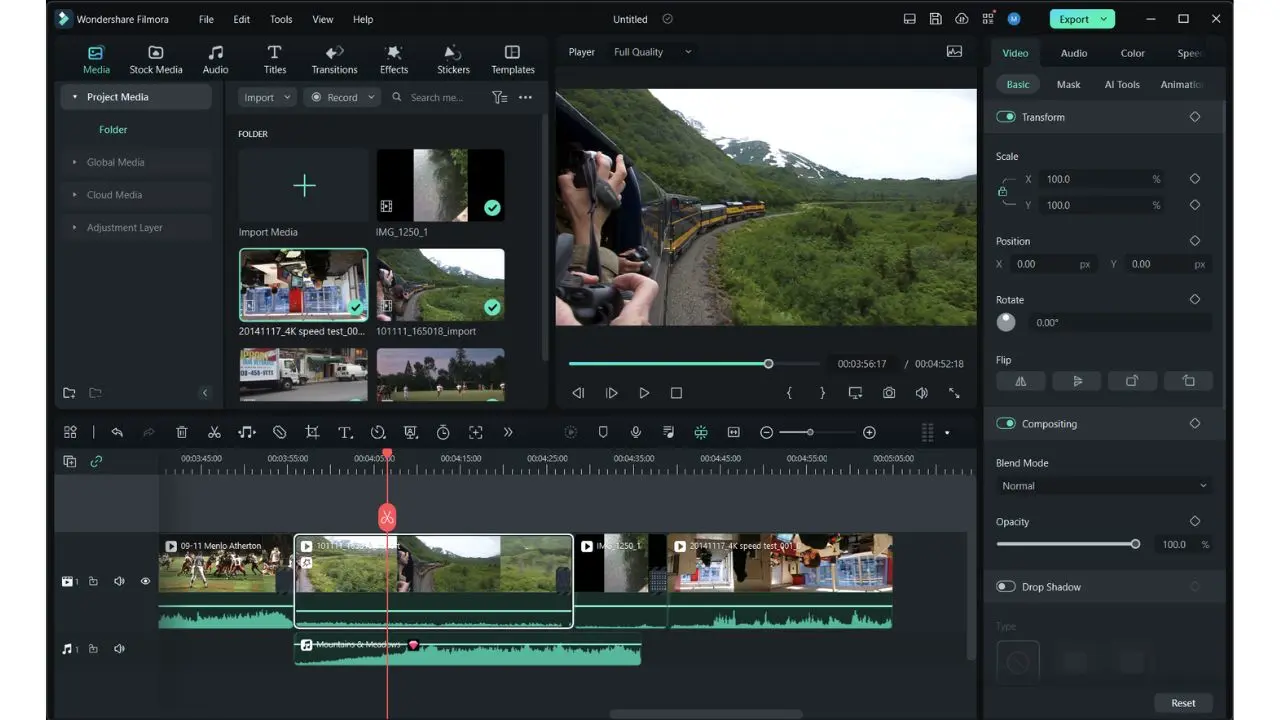The image size is (1280, 720).
Task: Open the Titles tab
Action: click(x=275, y=60)
